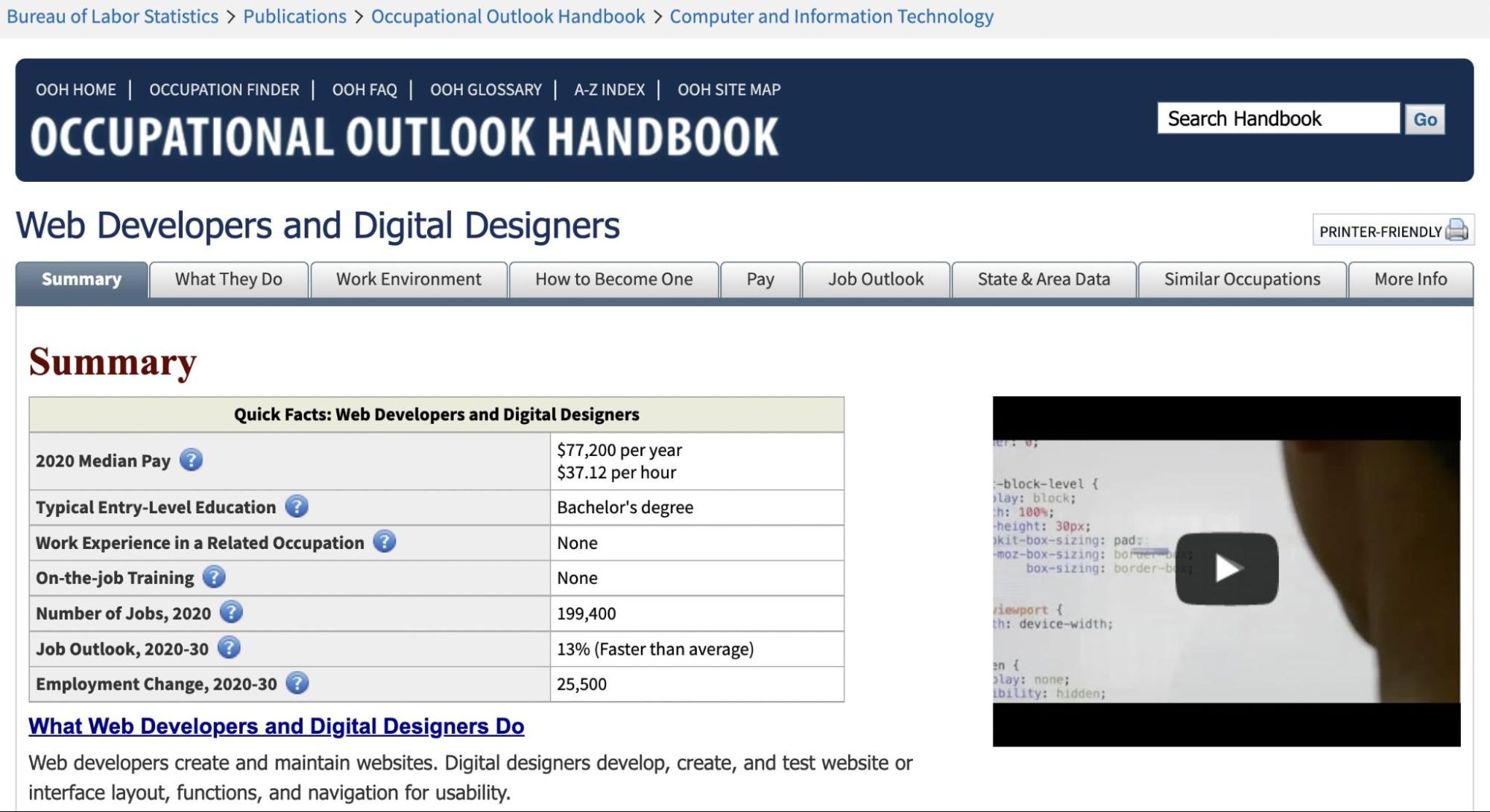Open help tooltip for 2020 Median Pay
Image resolution: width=1490 pixels, height=812 pixels.
(193, 460)
